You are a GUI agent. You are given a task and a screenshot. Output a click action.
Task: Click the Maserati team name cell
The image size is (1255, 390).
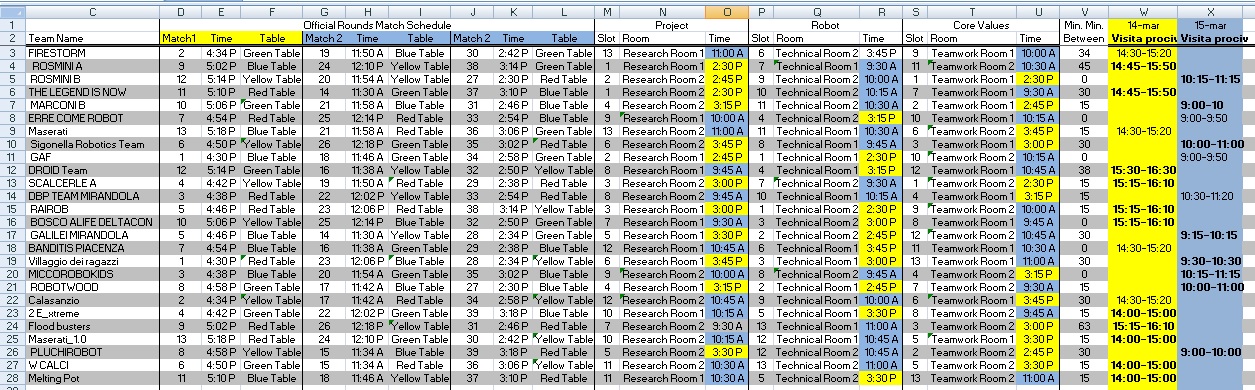click(x=93, y=130)
